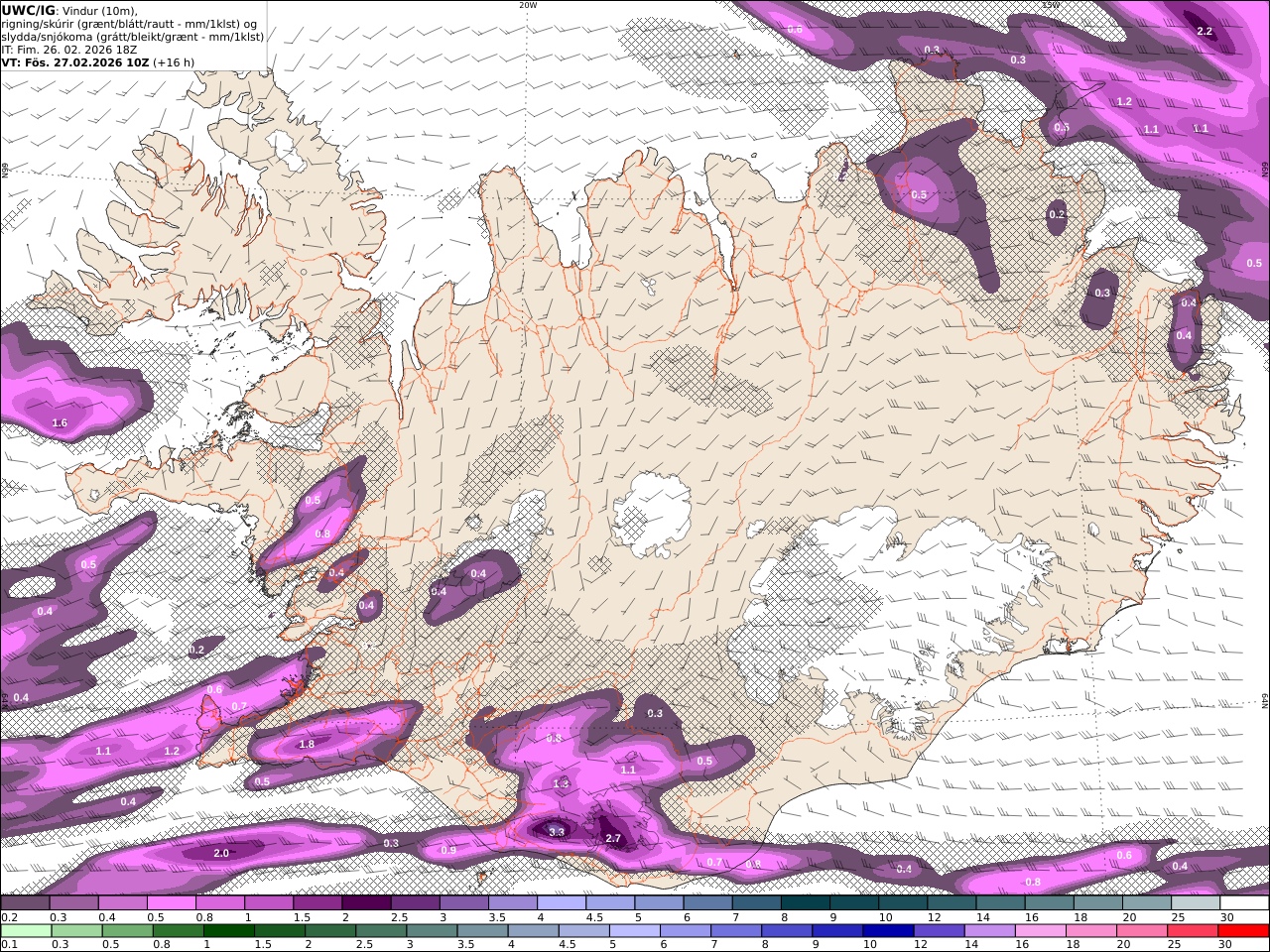
Task: Pick the pale grey swatch labeled 25, snow legend
Action: tap(1196, 902)
